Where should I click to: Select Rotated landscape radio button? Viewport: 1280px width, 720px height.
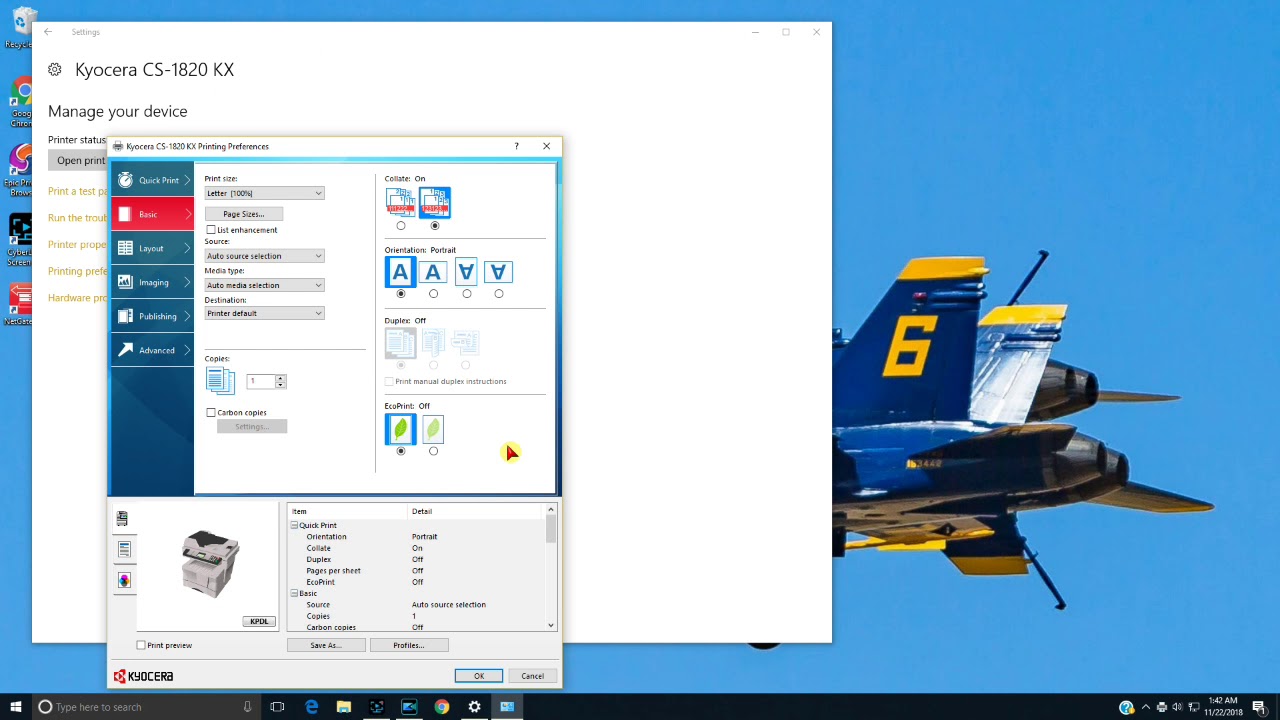pyautogui.click(x=499, y=294)
